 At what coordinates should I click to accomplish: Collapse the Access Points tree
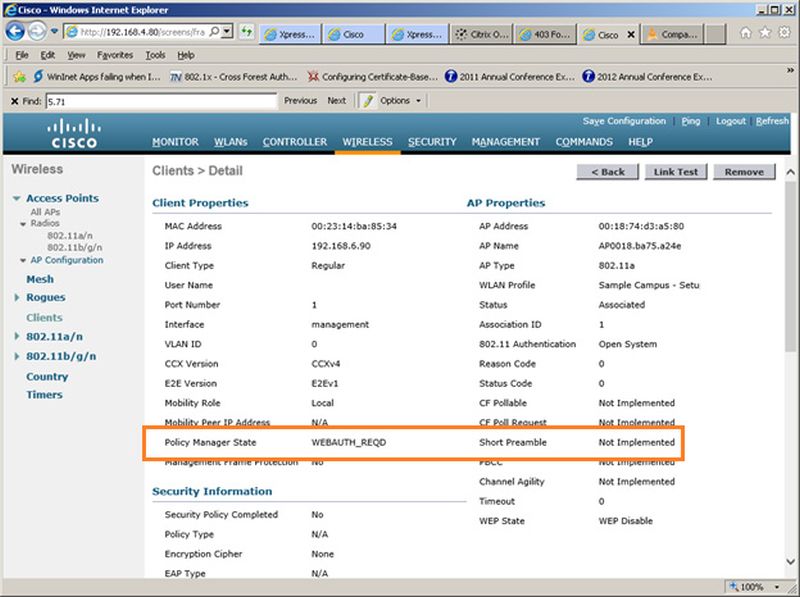click(x=17, y=198)
